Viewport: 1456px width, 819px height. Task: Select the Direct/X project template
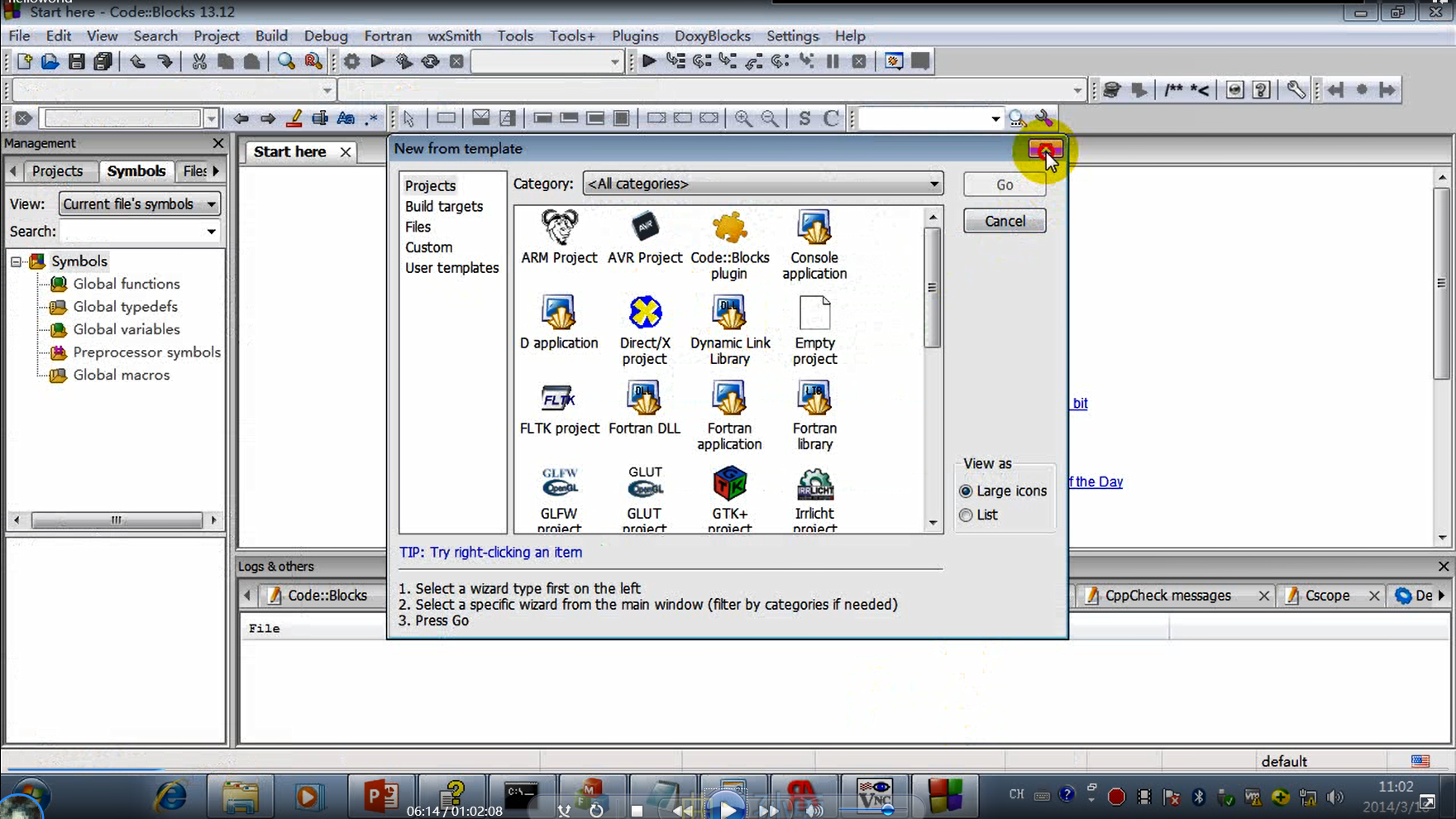tap(645, 331)
